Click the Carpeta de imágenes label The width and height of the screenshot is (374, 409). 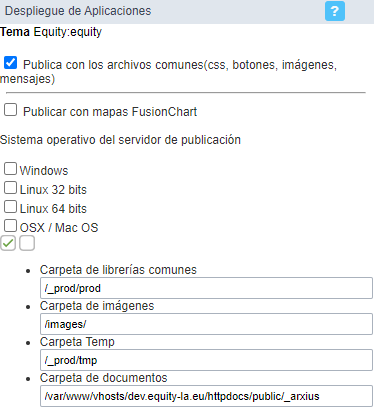(97, 306)
